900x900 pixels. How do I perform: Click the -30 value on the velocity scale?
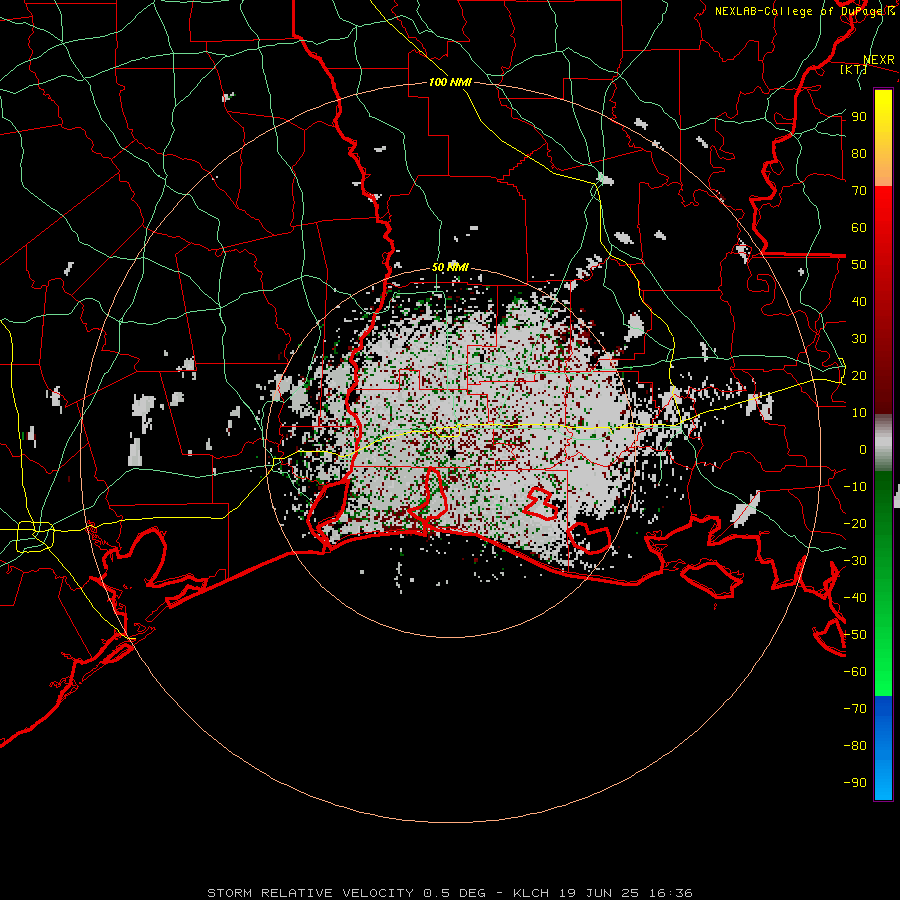(x=855, y=561)
